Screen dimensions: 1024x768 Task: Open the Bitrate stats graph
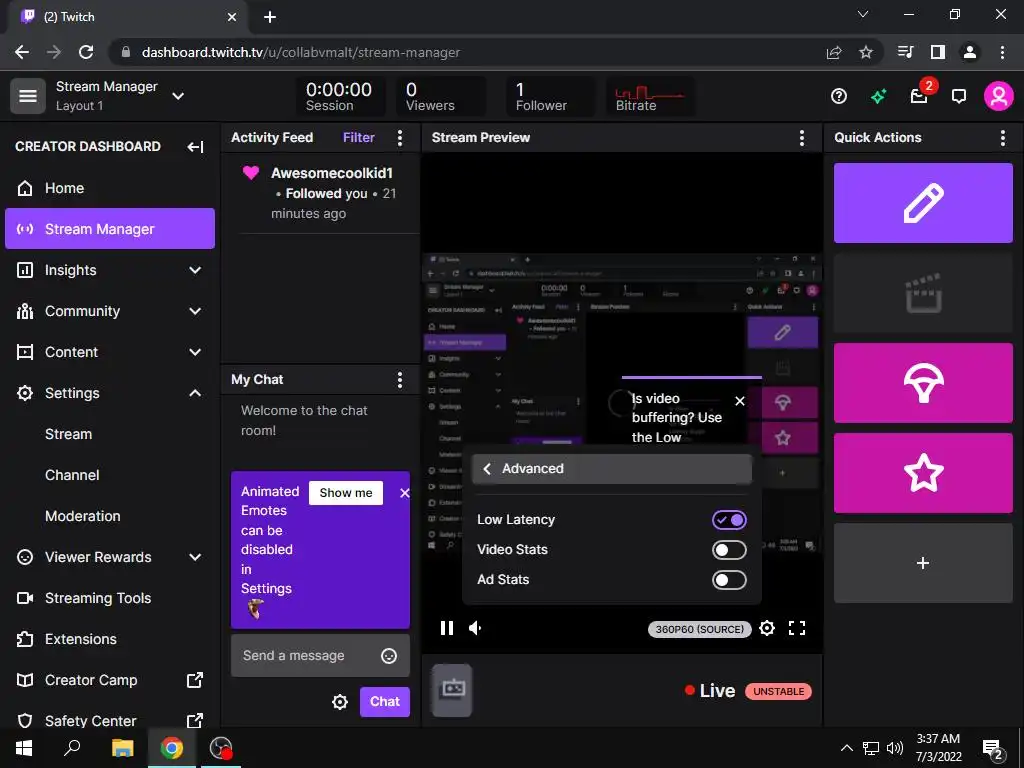point(650,97)
